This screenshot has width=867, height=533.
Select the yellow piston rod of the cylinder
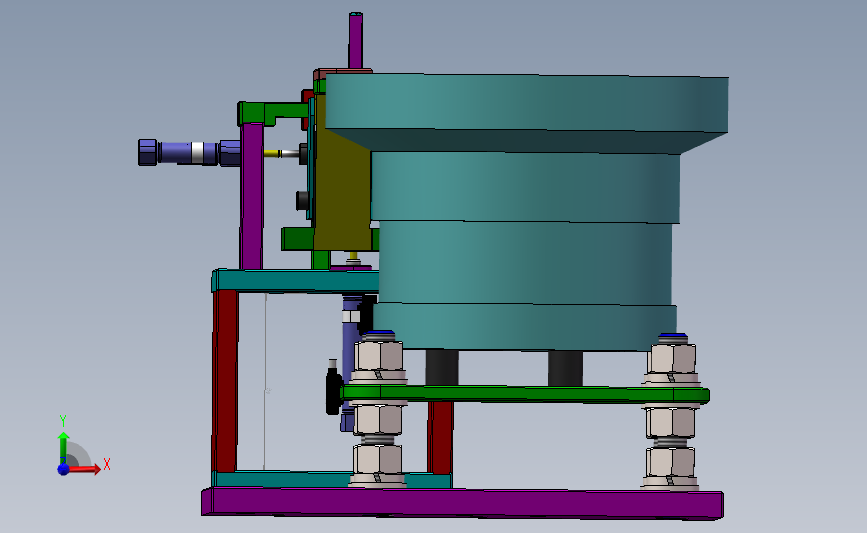click(272, 153)
